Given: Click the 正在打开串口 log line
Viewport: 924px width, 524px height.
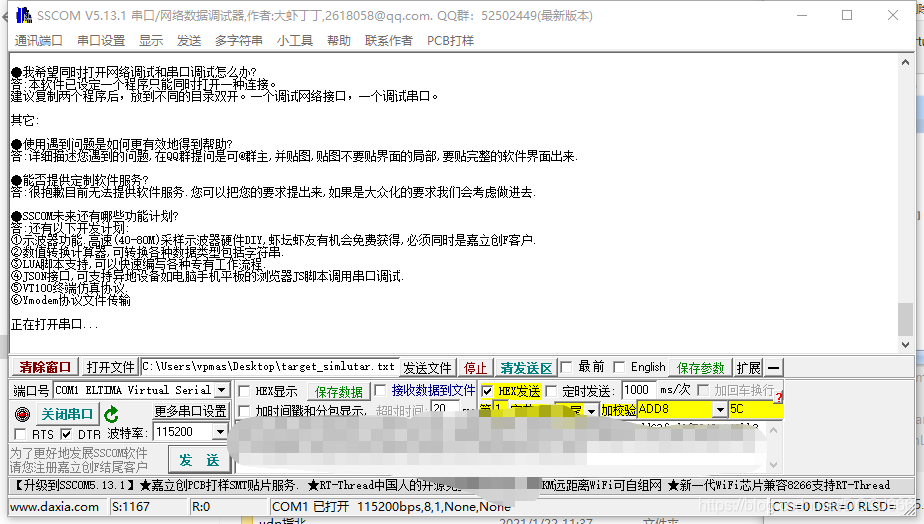Looking at the screenshot, I should click(54, 325).
